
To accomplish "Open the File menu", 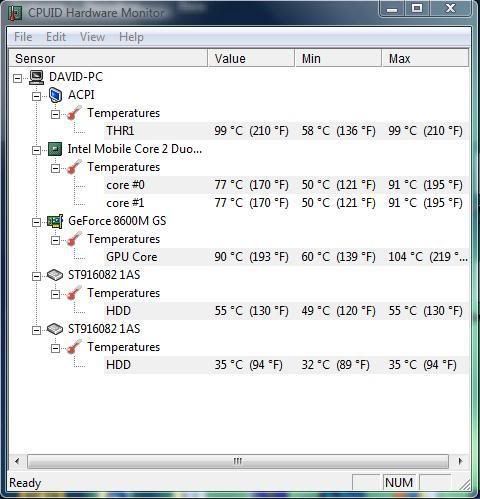I will click(x=23, y=37).
